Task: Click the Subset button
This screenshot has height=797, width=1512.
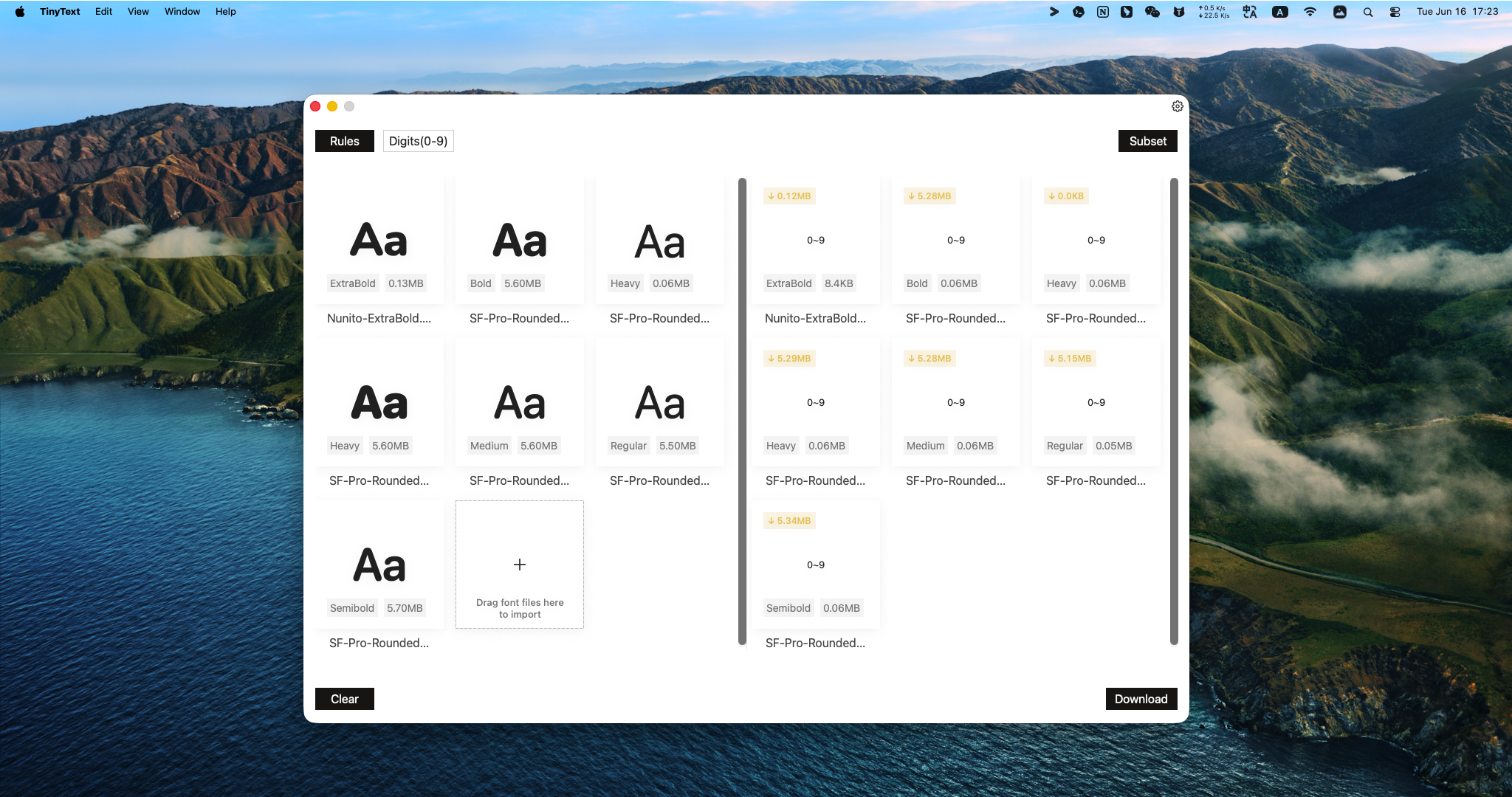Action: point(1148,141)
